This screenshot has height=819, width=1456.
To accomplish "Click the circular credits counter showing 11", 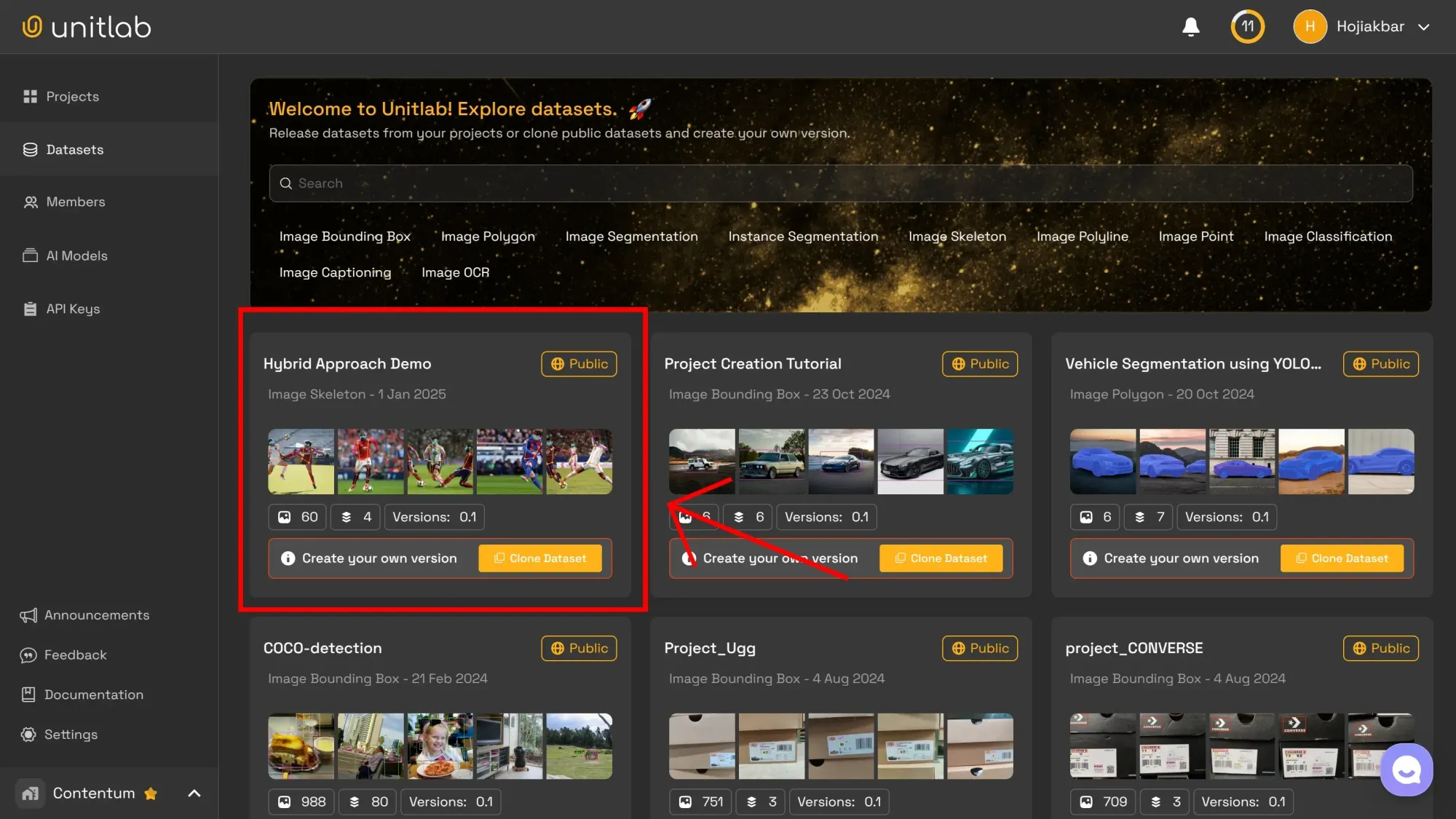I will 1247,27.
